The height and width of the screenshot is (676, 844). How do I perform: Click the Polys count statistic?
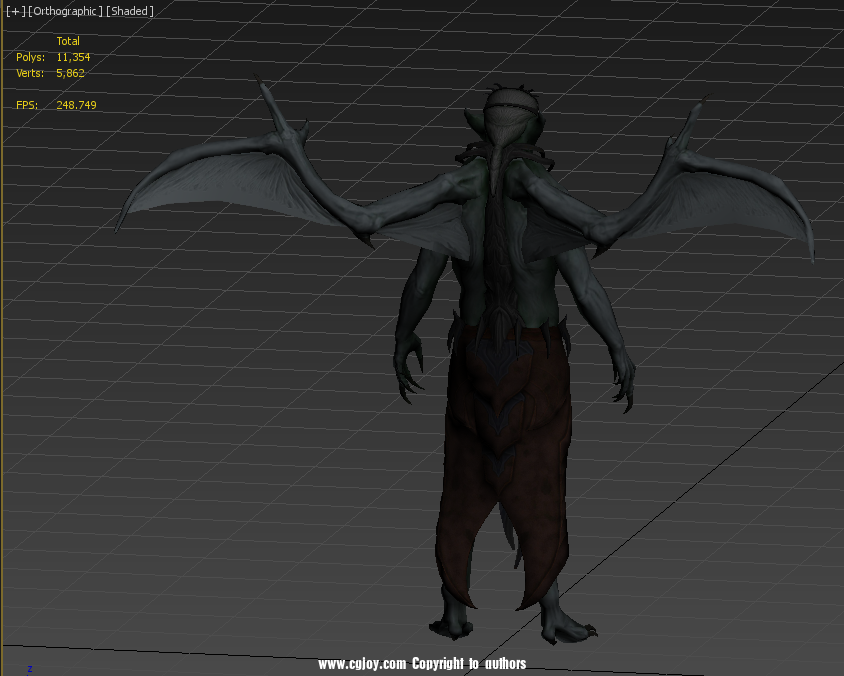click(x=72, y=57)
